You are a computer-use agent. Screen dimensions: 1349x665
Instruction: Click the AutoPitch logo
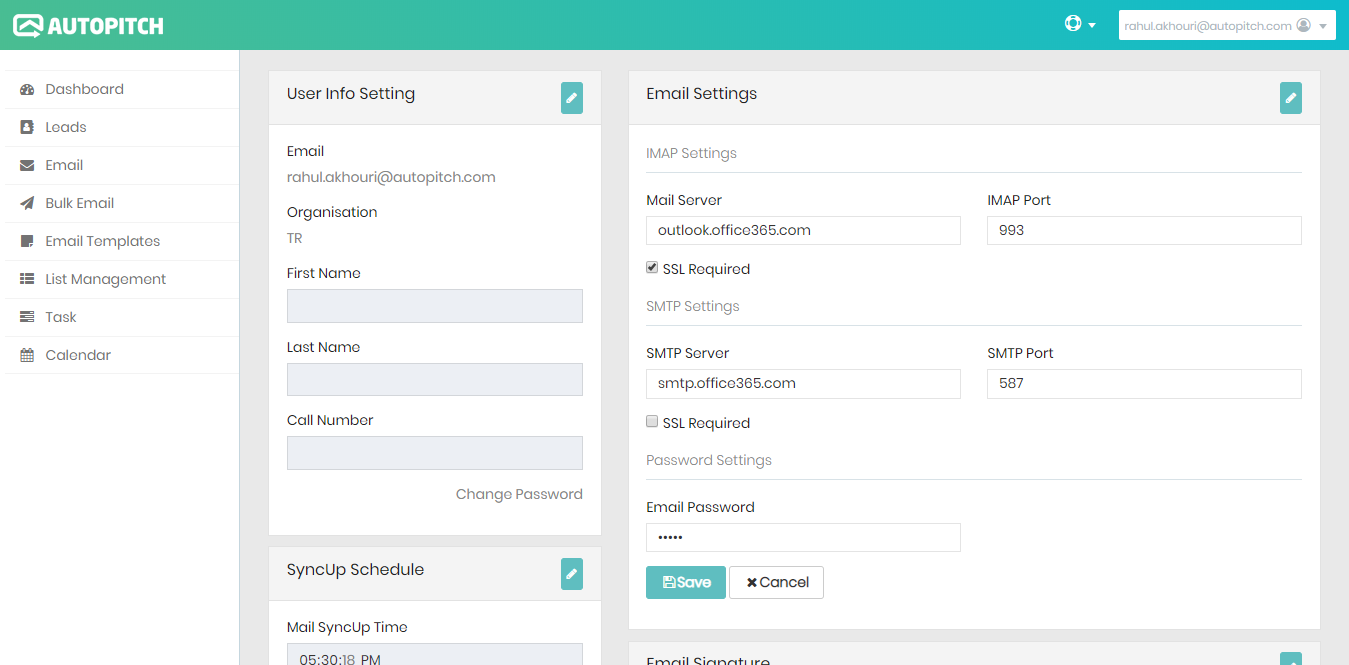click(88, 25)
